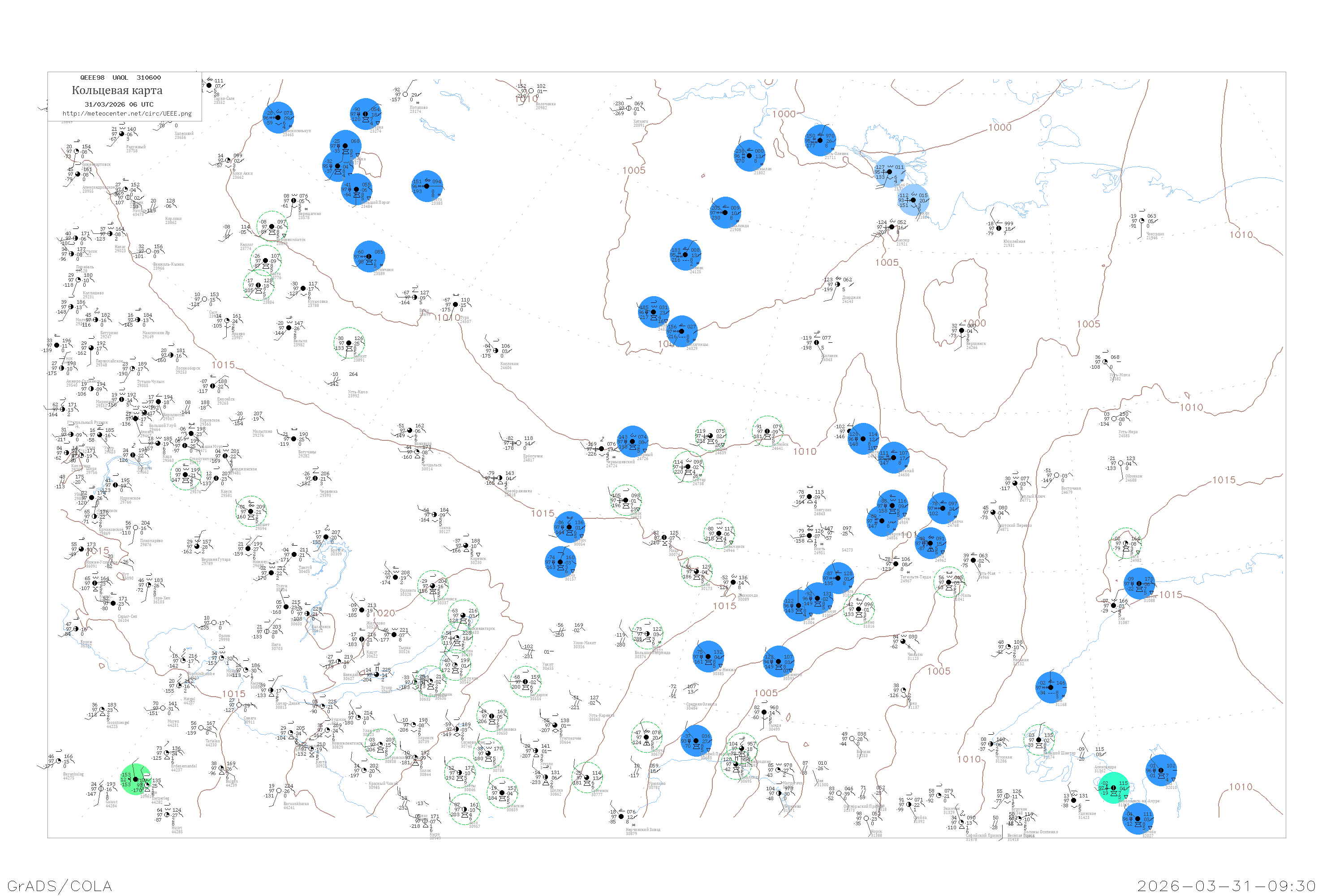Click the dashed green circle at Чита 30758
The image size is (1344, 896).
click(x=489, y=753)
